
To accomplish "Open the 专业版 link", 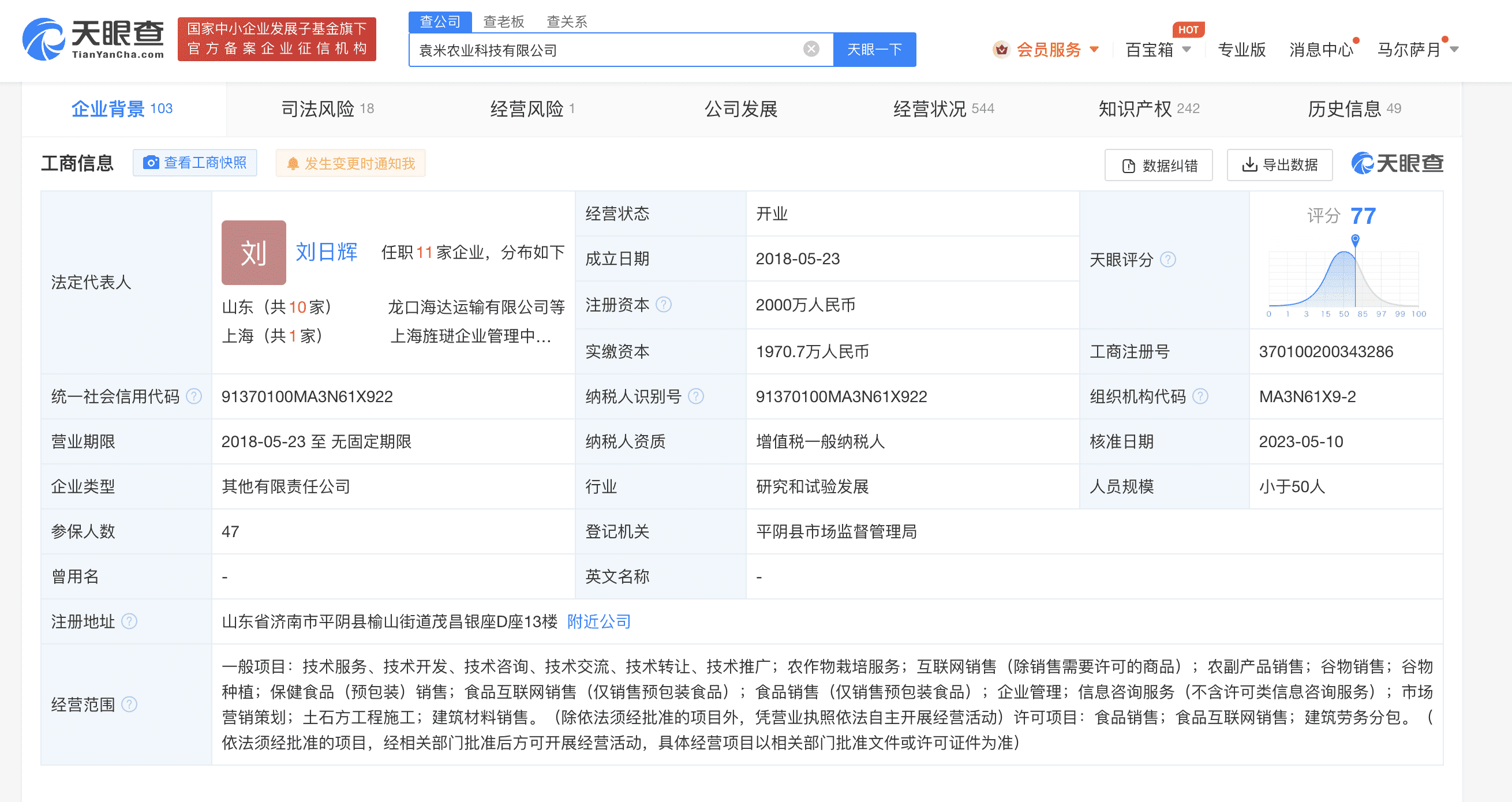I will [x=1241, y=50].
